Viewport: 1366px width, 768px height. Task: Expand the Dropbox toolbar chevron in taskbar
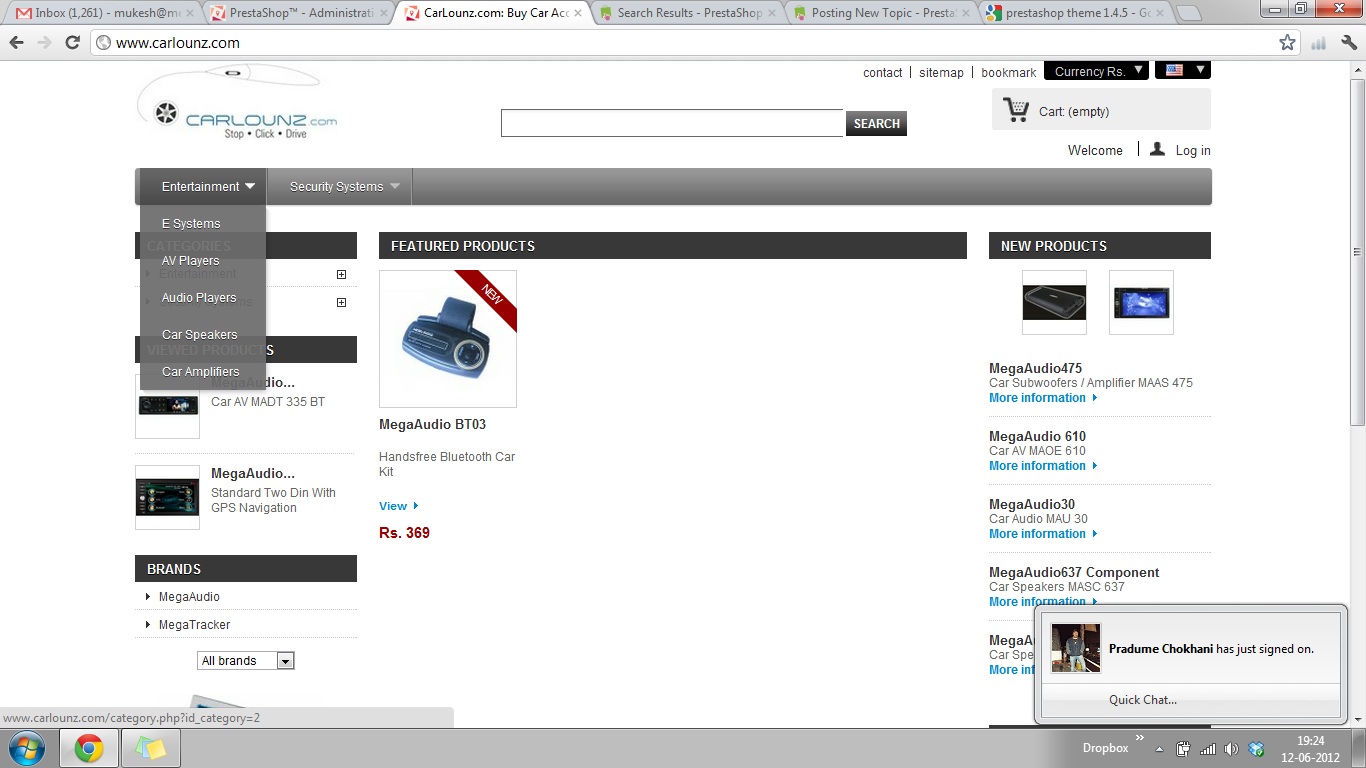click(1138, 739)
